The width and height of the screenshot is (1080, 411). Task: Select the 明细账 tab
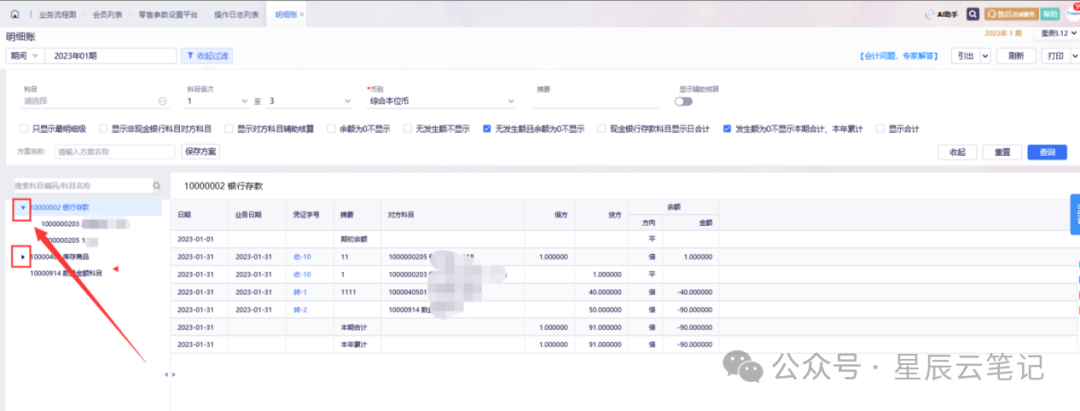coord(285,14)
